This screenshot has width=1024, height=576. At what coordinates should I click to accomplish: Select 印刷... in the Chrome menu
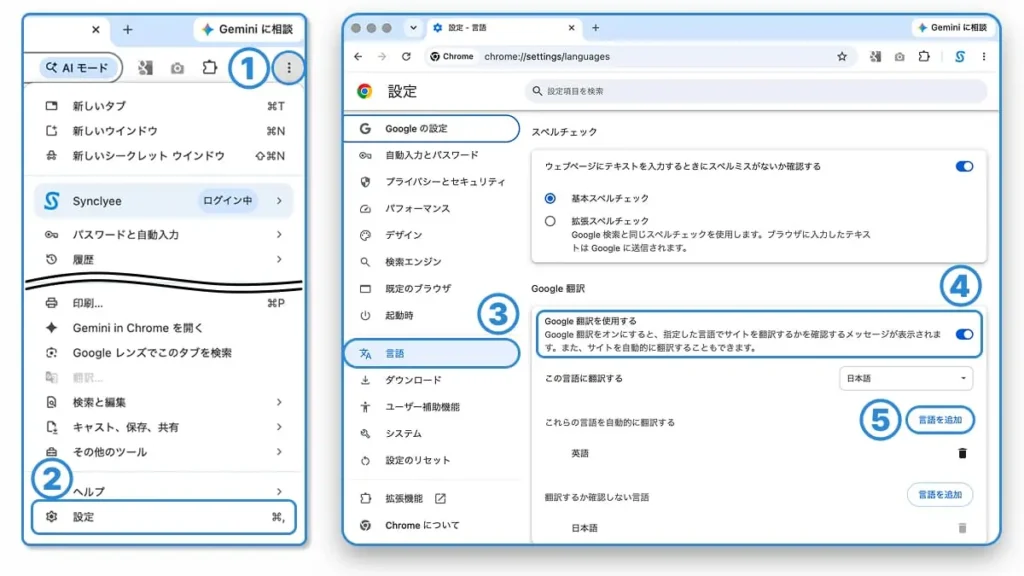tap(165, 303)
